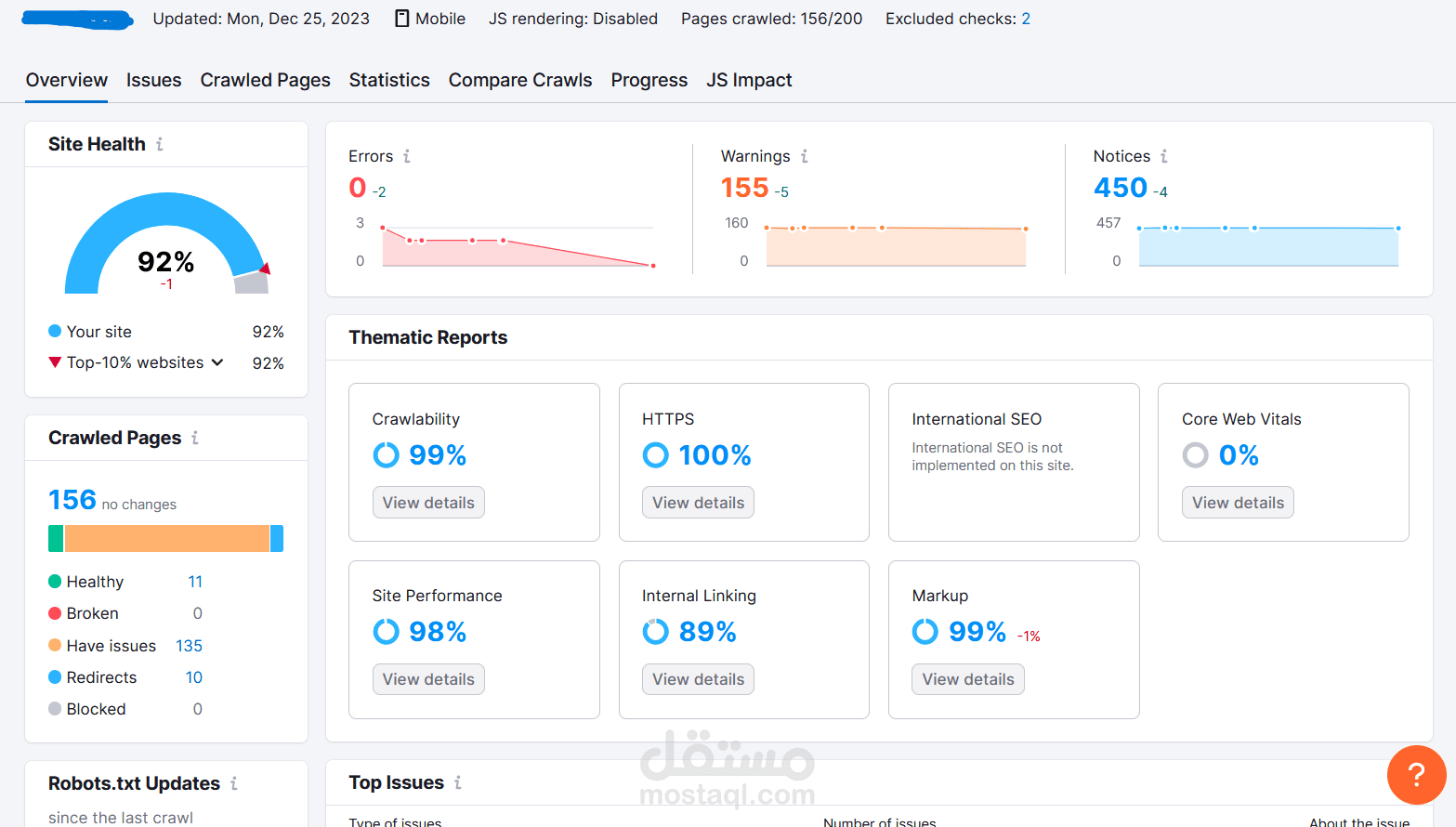This screenshot has height=827, width=1456.
Task: Click the HTTPS progress ring icon
Action: pyautogui.click(x=655, y=455)
